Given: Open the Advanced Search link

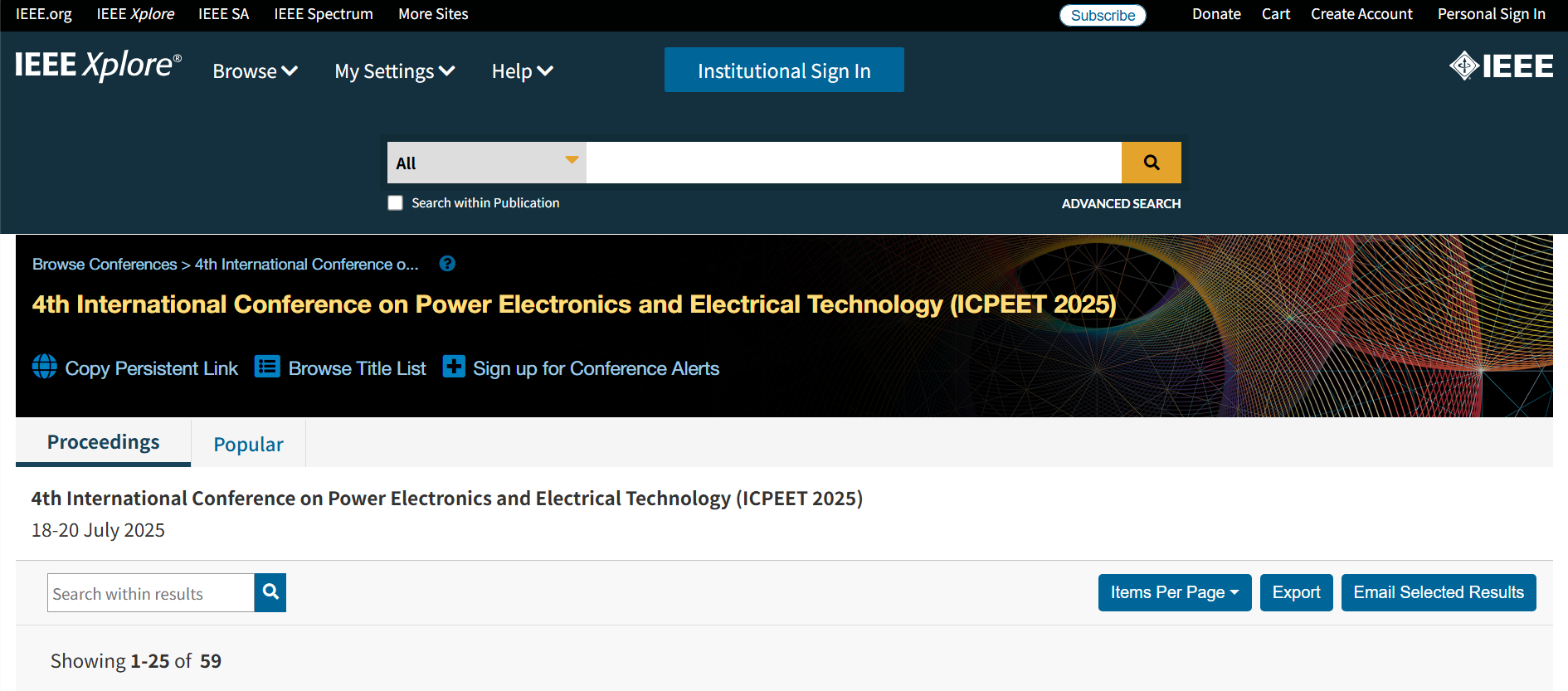Looking at the screenshot, I should 1121,203.
